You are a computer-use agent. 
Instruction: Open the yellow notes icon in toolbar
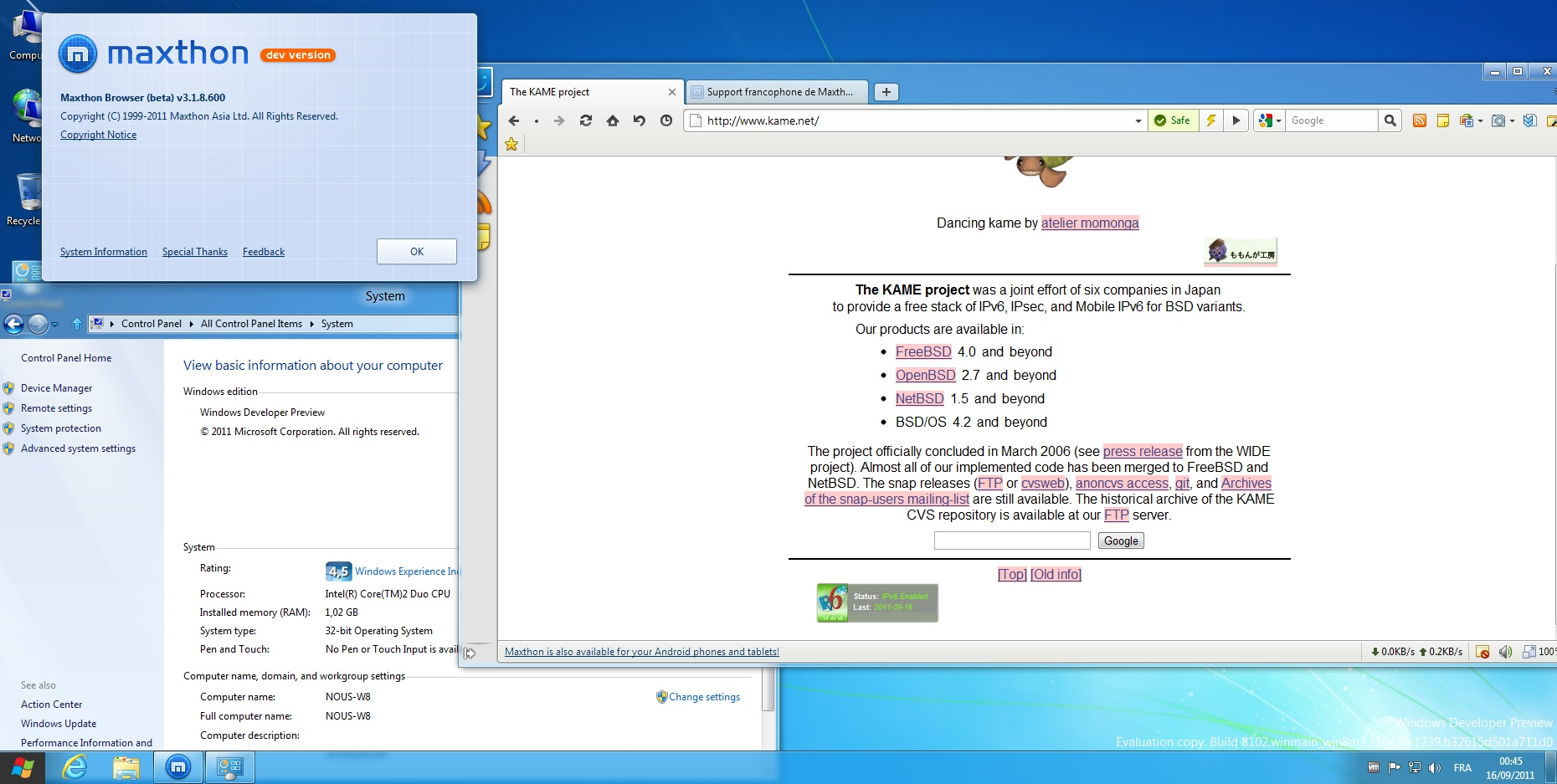point(1443,120)
